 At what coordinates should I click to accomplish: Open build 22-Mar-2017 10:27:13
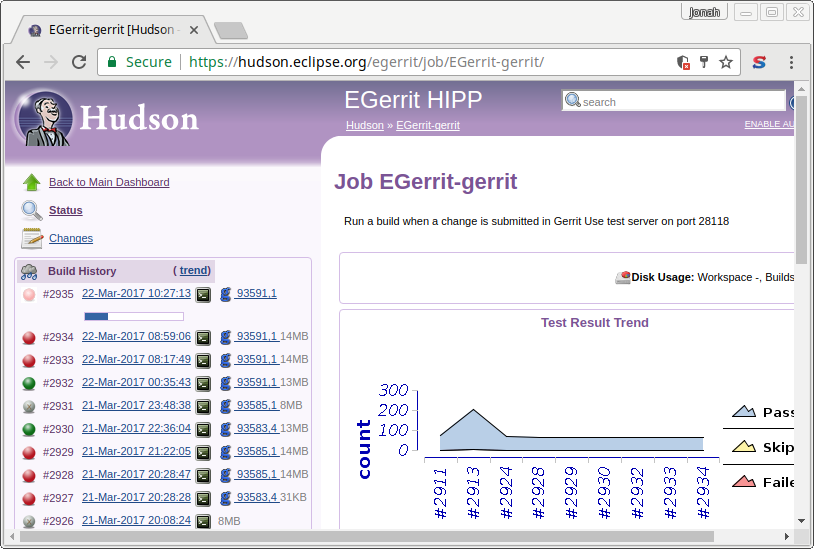pos(137,293)
